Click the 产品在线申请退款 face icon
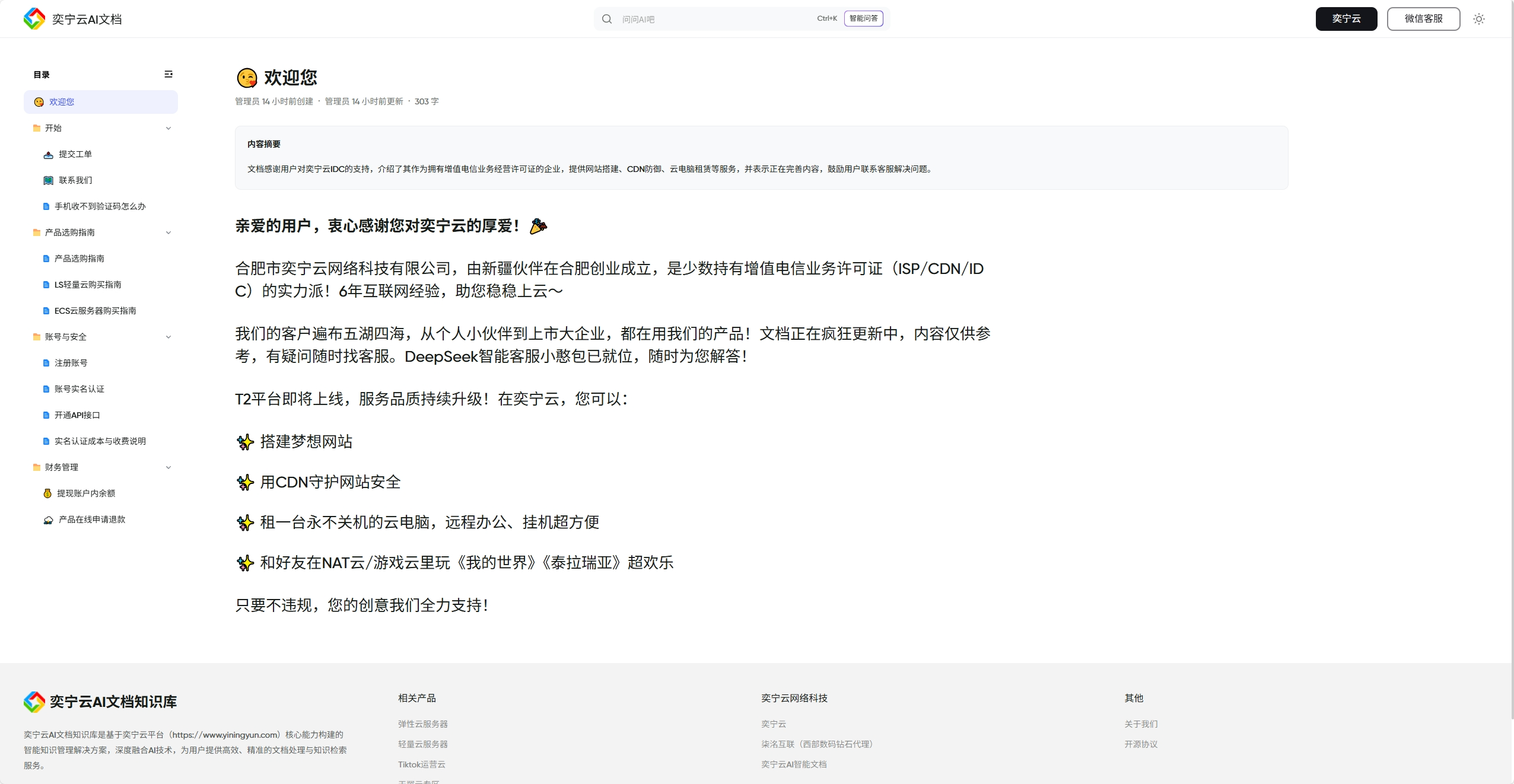 (48, 520)
